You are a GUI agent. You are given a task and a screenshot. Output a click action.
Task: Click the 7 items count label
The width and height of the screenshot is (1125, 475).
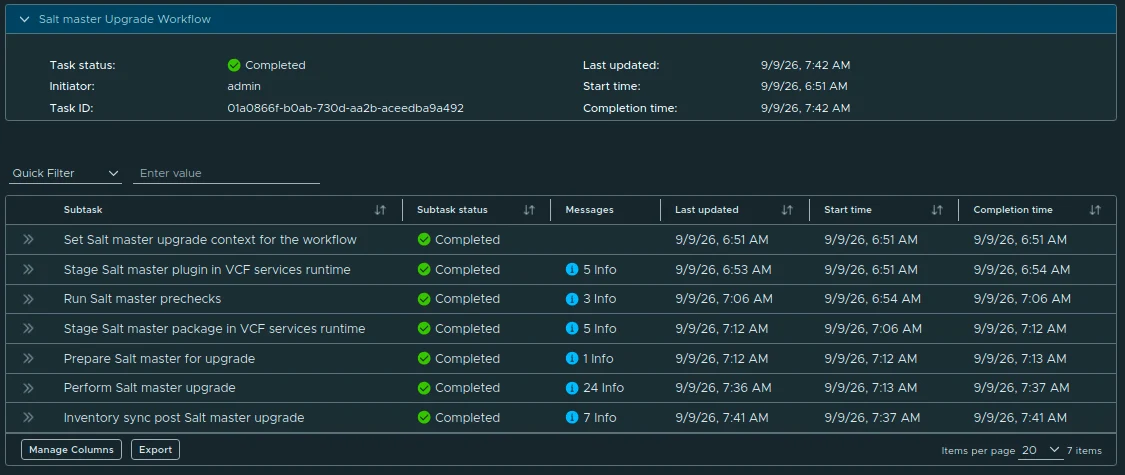pos(1084,451)
